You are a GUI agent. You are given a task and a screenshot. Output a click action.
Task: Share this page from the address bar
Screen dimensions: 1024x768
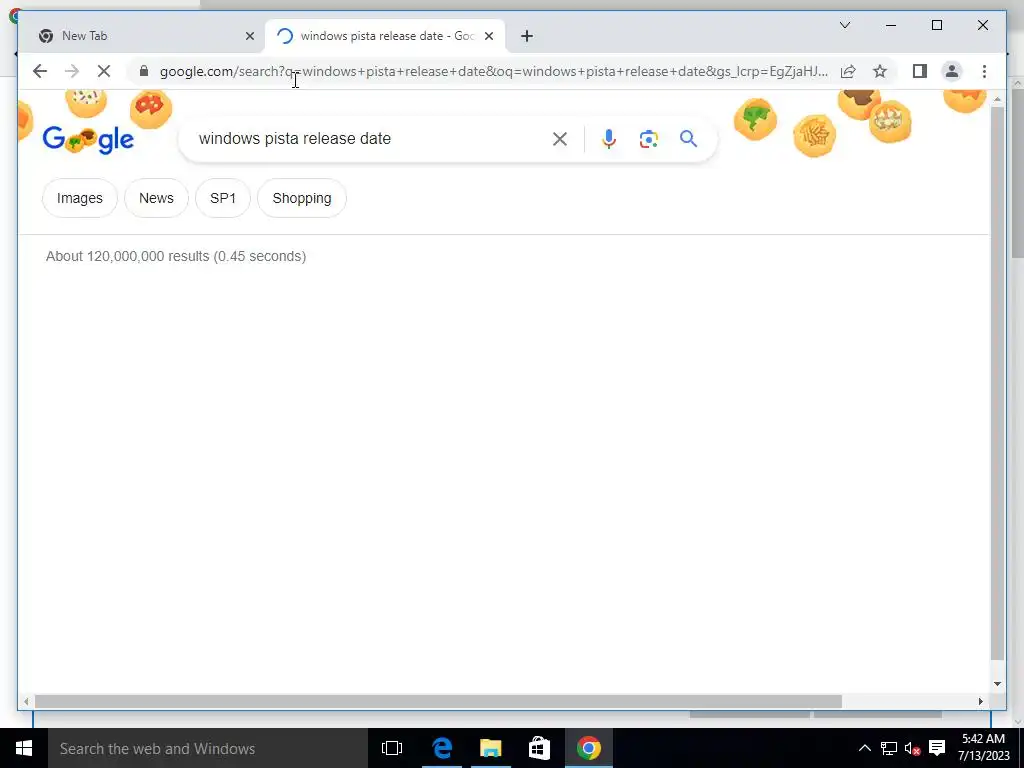point(848,71)
